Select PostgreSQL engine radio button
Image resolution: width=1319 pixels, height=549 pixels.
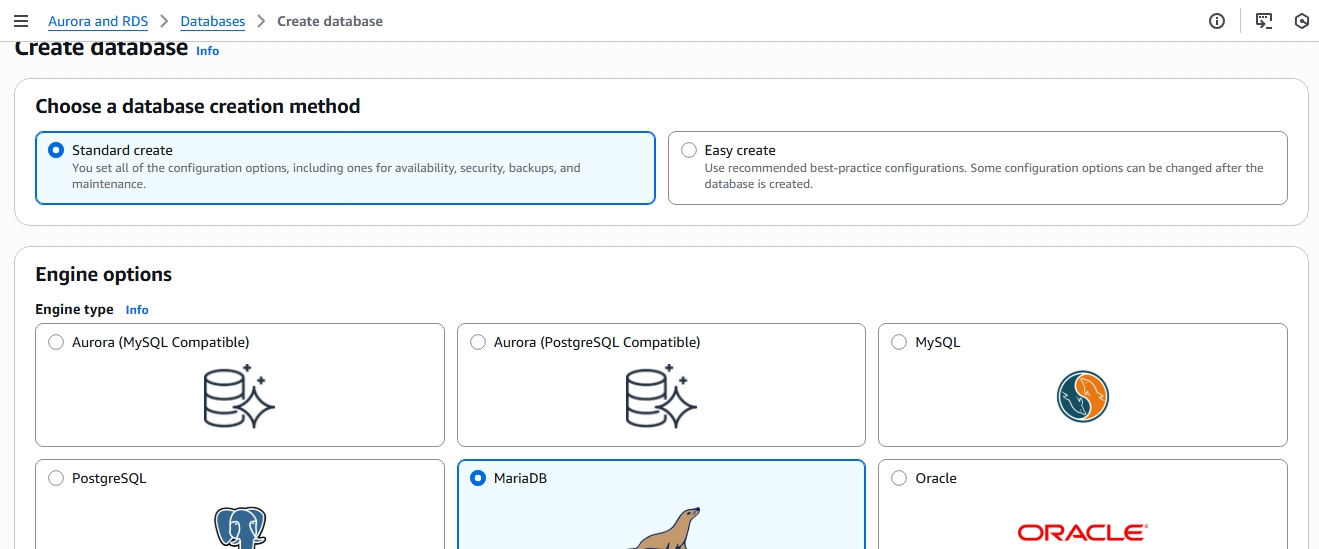pyautogui.click(x=56, y=478)
